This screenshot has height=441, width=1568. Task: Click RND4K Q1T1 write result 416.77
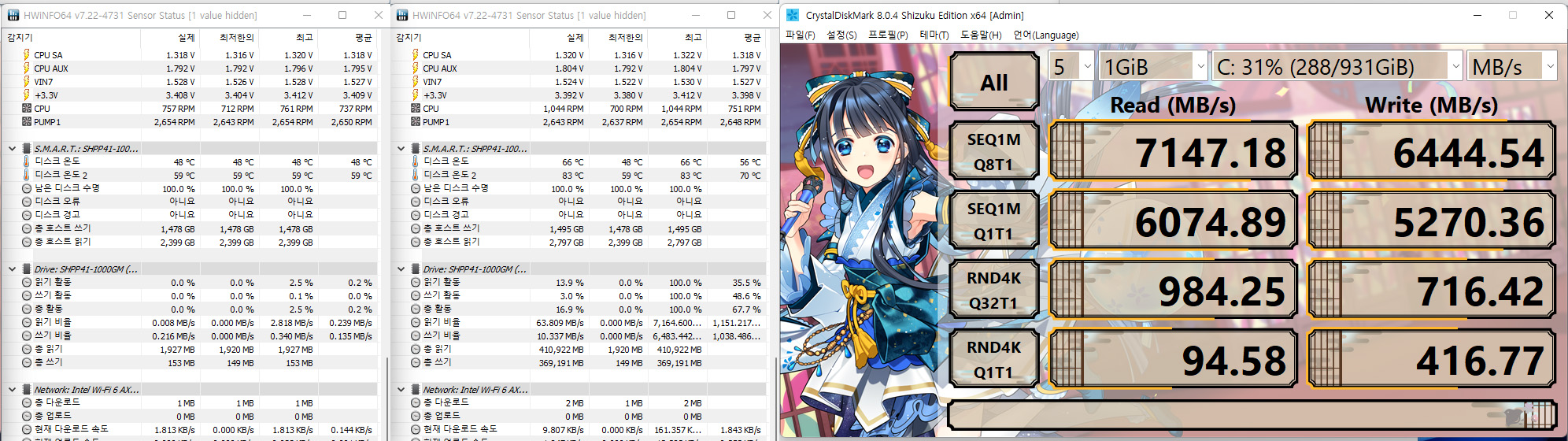point(1432,359)
